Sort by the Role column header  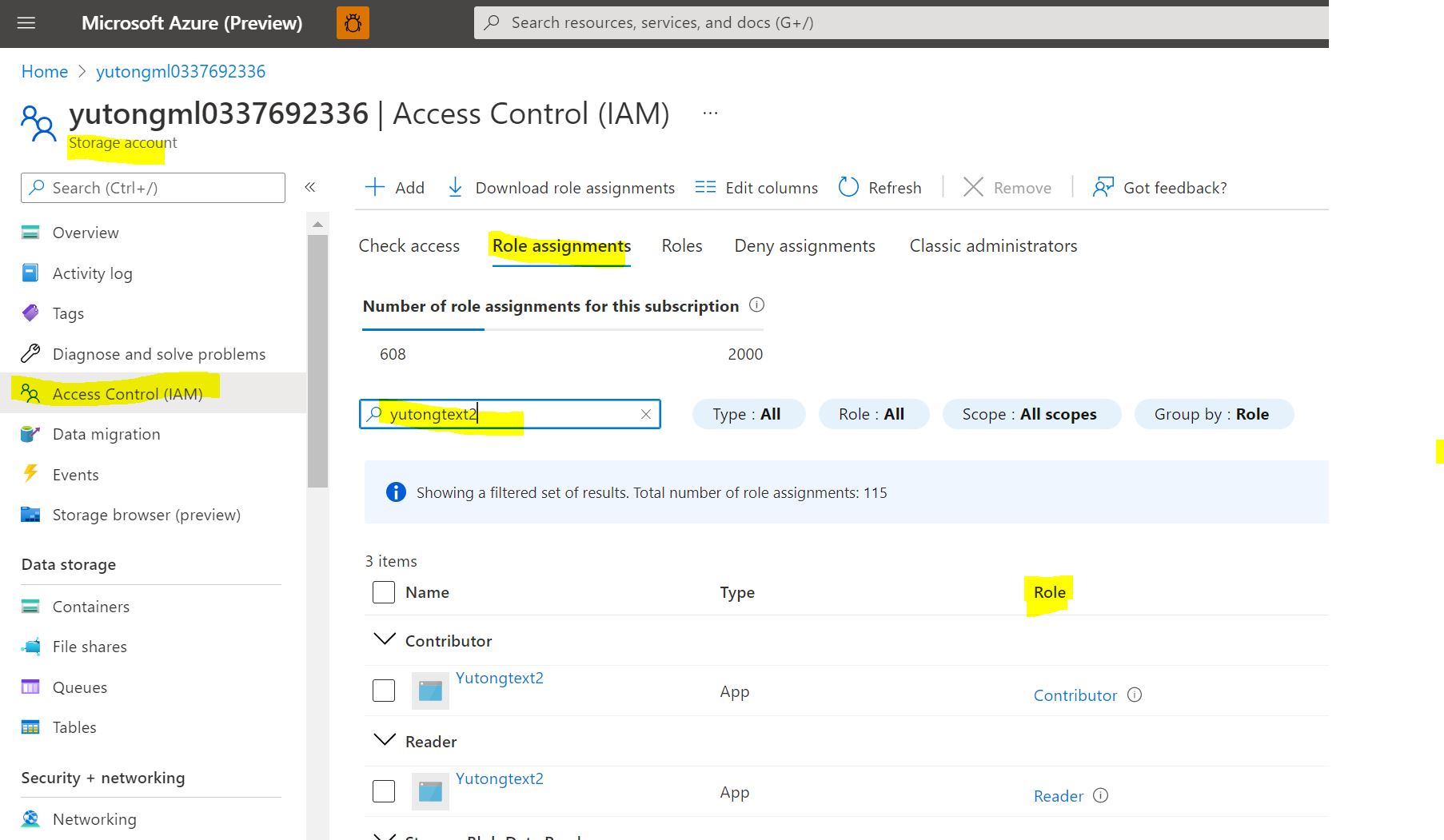(x=1049, y=592)
